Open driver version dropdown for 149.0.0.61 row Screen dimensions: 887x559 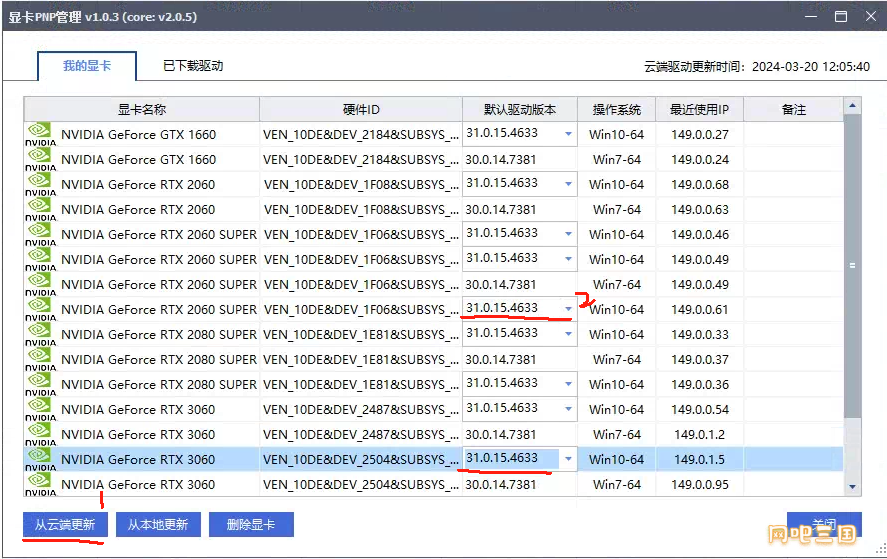(569, 309)
